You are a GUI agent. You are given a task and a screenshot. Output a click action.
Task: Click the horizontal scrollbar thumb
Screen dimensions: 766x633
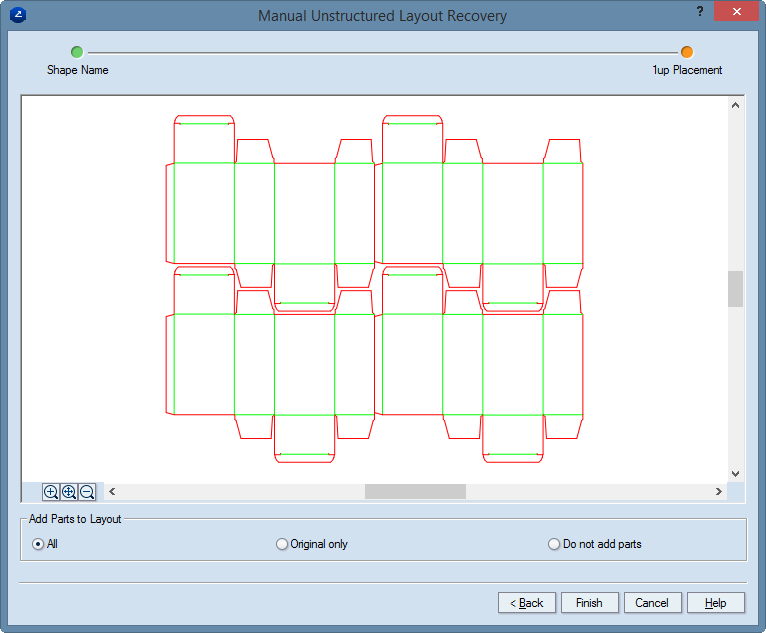[x=415, y=491]
